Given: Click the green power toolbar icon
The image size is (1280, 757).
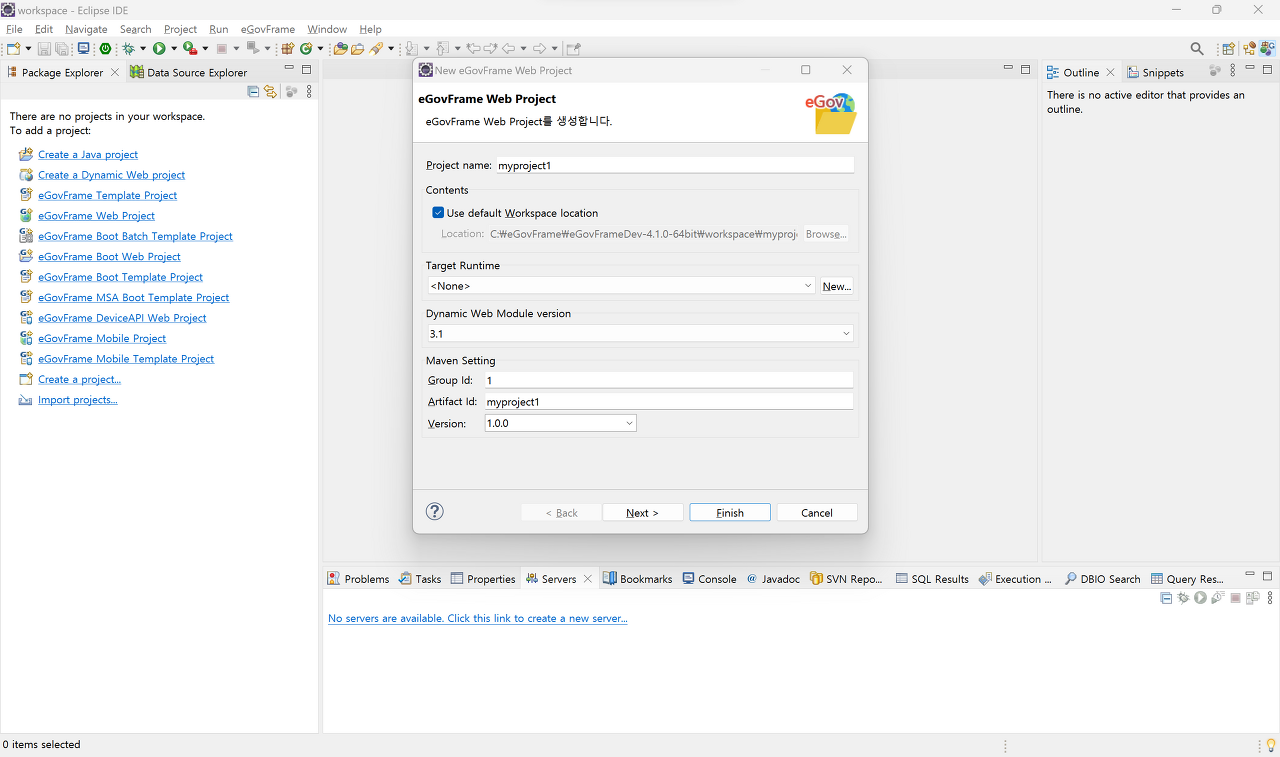Looking at the screenshot, I should pyautogui.click(x=105, y=48).
